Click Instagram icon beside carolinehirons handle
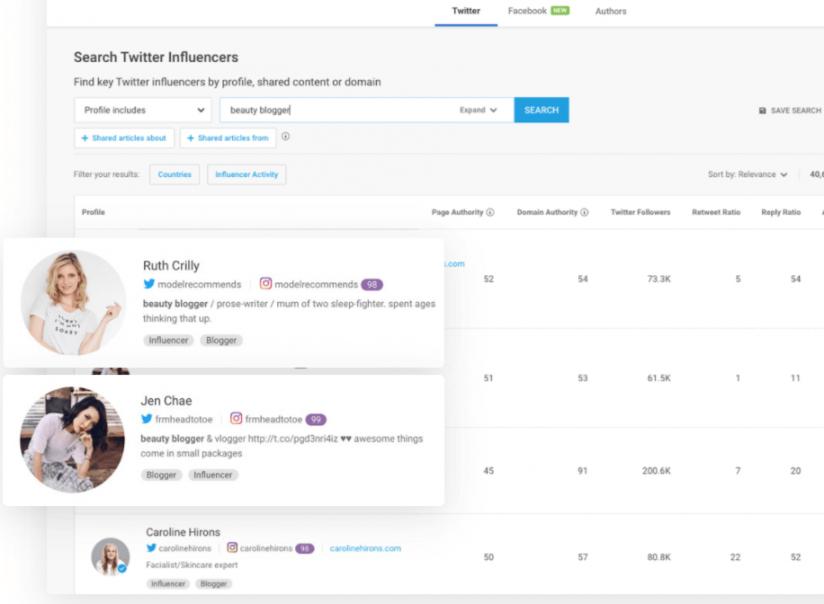The height and width of the screenshot is (604, 824). coord(232,548)
